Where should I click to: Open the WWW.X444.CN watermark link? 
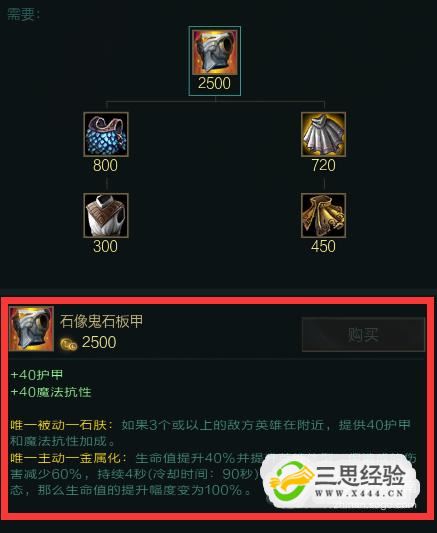359,493
